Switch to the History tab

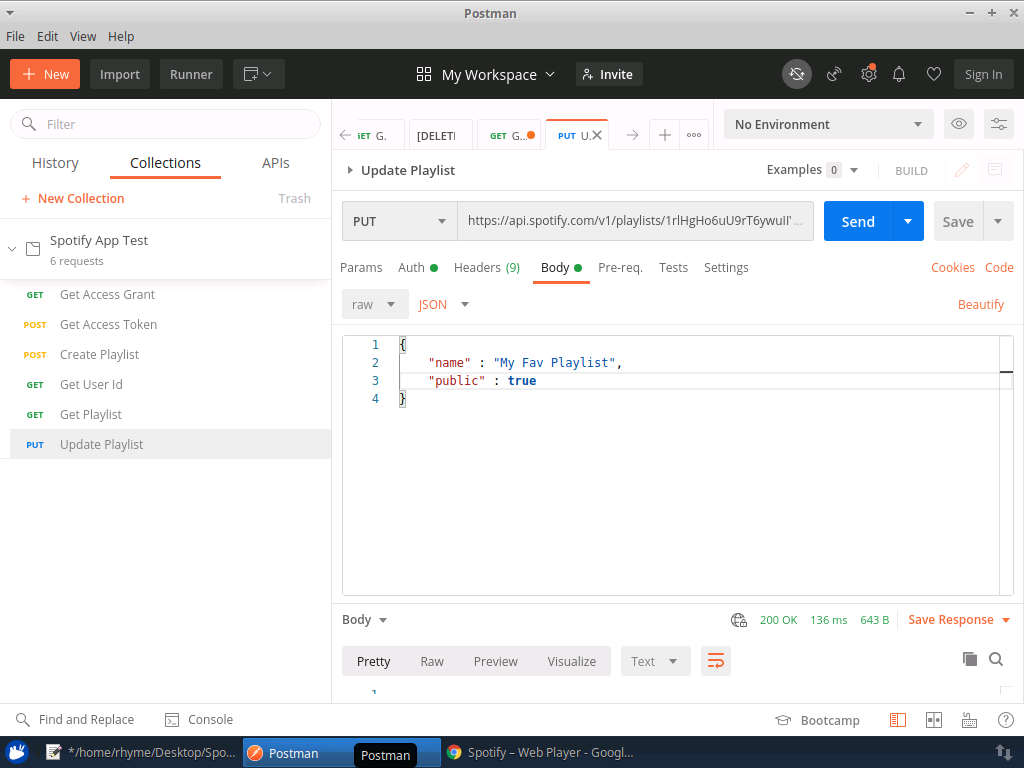55,163
